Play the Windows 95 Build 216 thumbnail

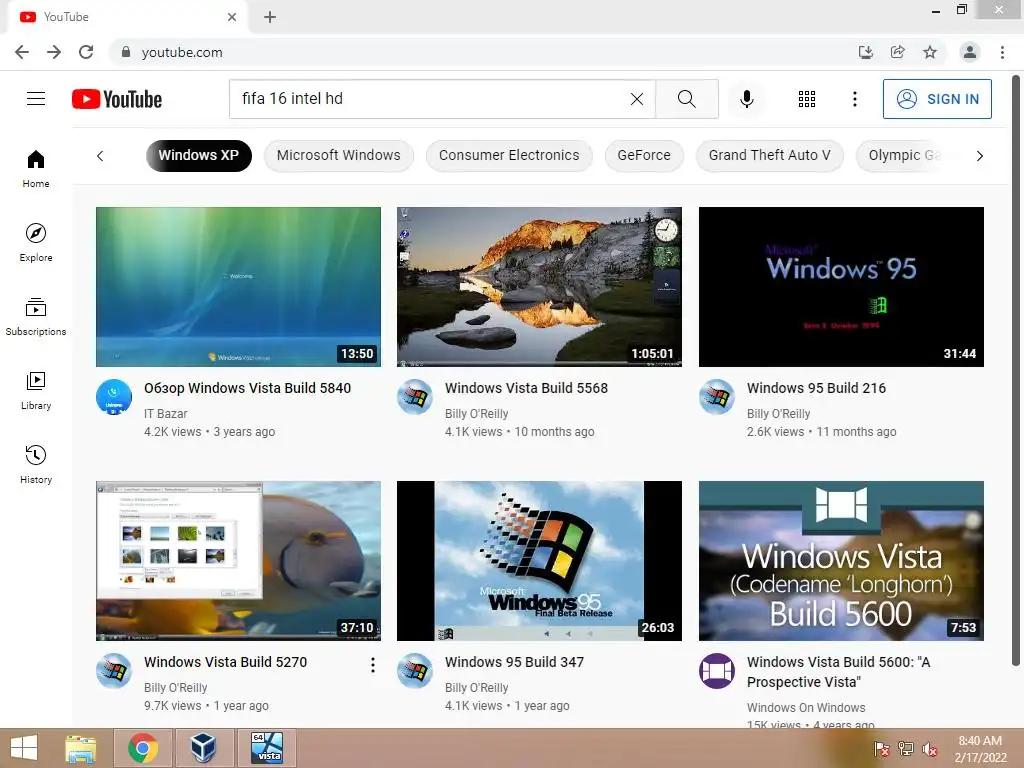(841, 287)
